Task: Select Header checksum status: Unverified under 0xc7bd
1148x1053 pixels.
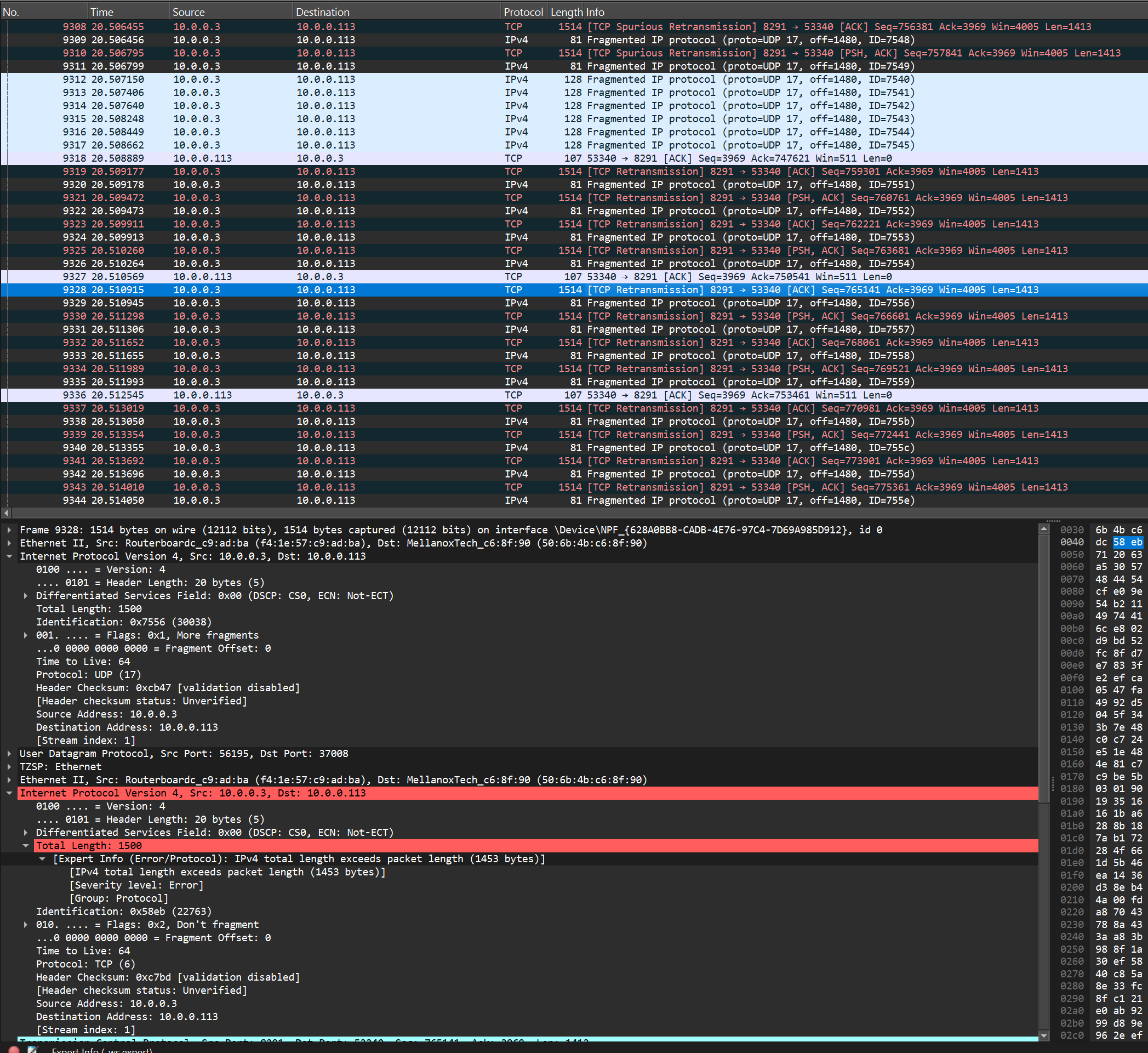Action: coord(141,991)
